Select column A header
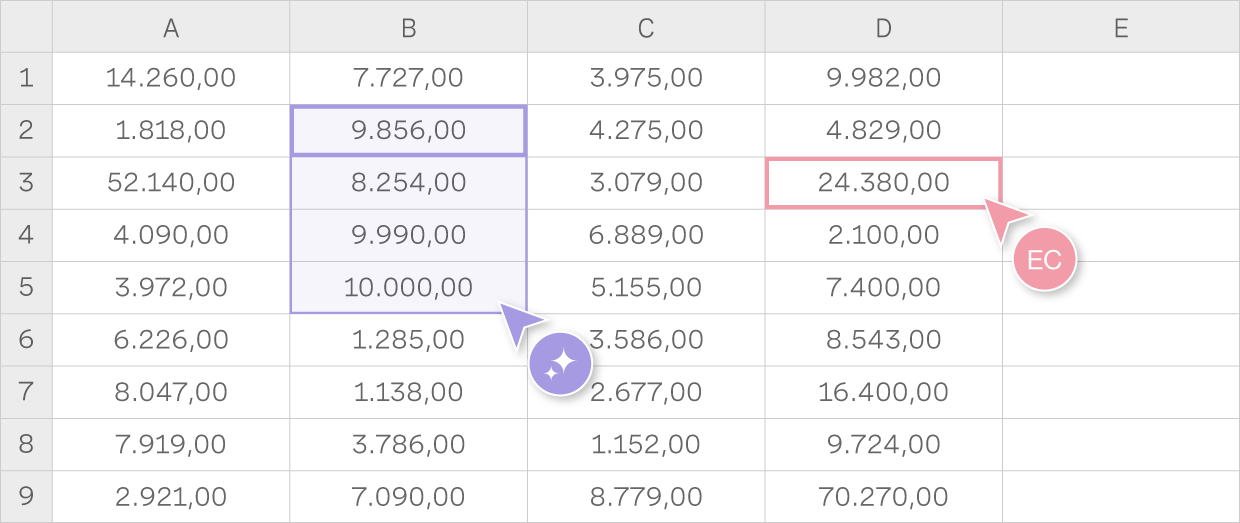 pyautogui.click(x=171, y=29)
